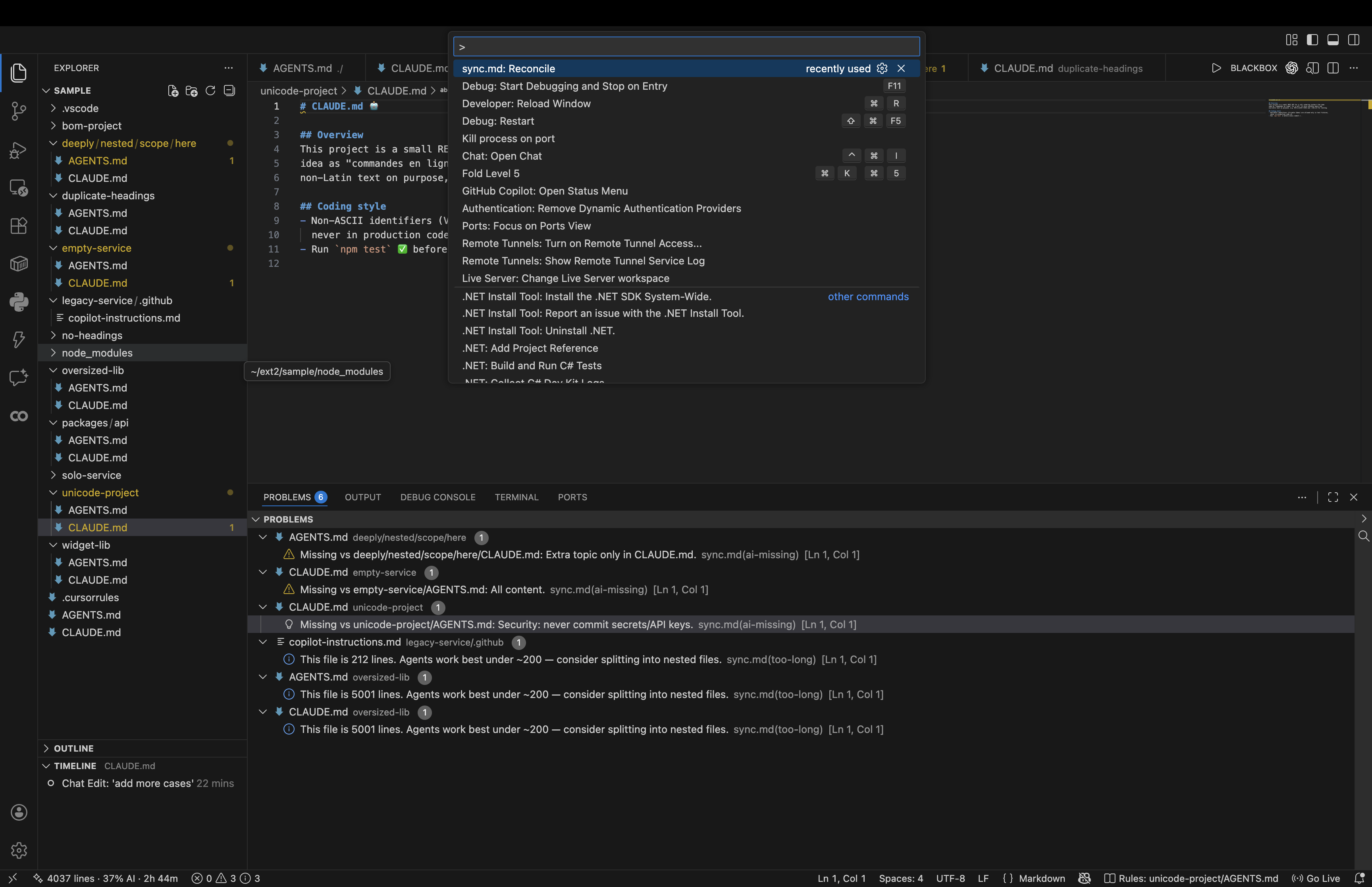Image resolution: width=1372 pixels, height=887 pixels.
Task: Open the filter search icon in Problems
Action: pyautogui.click(x=1363, y=536)
